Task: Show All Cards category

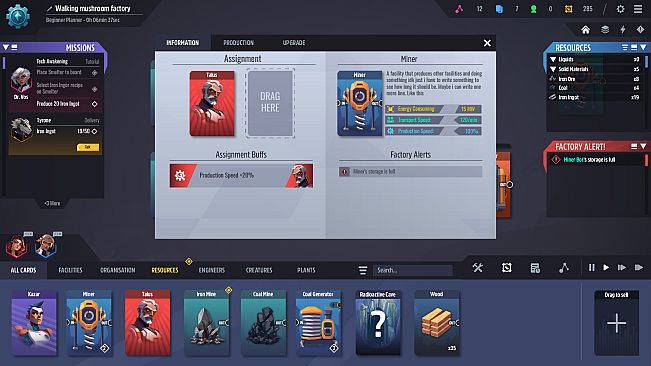Action: pyautogui.click(x=23, y=270)
